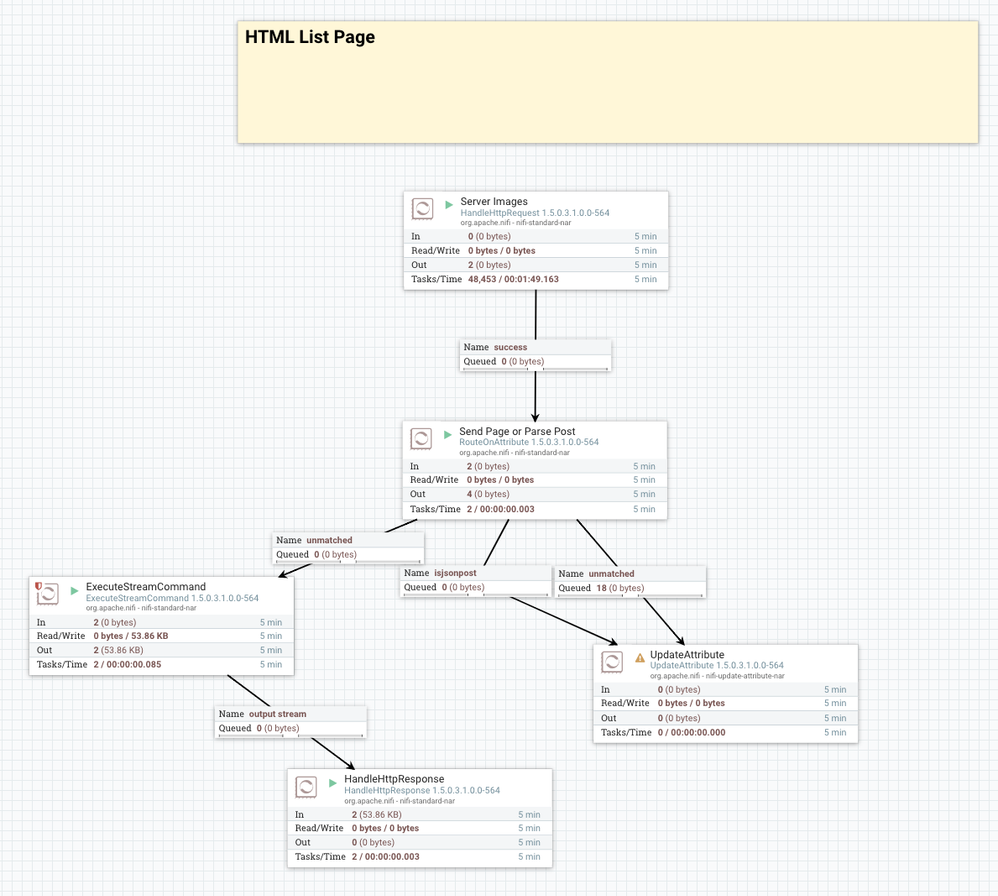Image resolution: width=998 pixels, height=896 pixels.
Task: Click the Server Images processor type icon
Action: tap(423, 208)
